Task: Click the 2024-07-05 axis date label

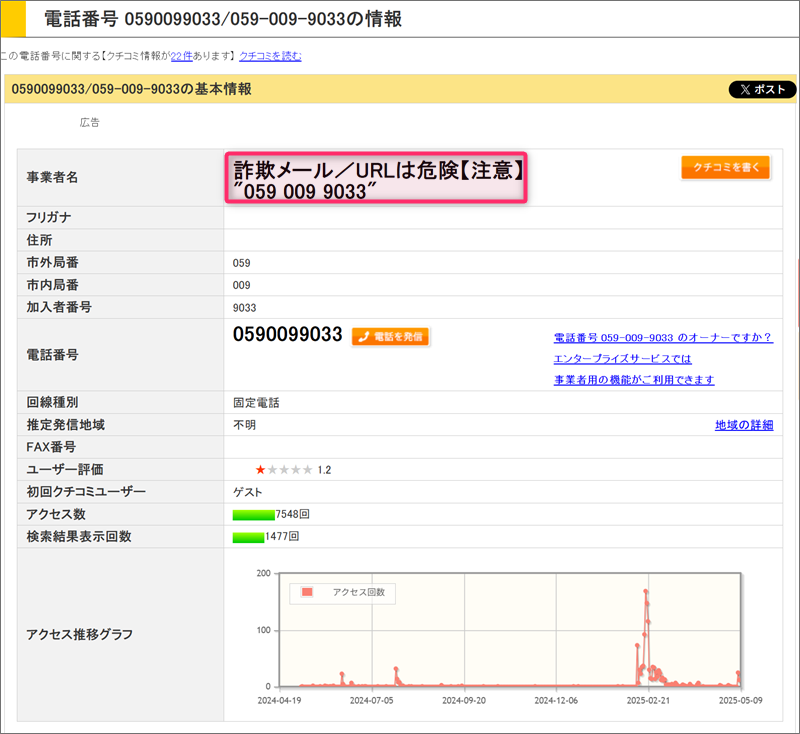Action: coord(371,701)
